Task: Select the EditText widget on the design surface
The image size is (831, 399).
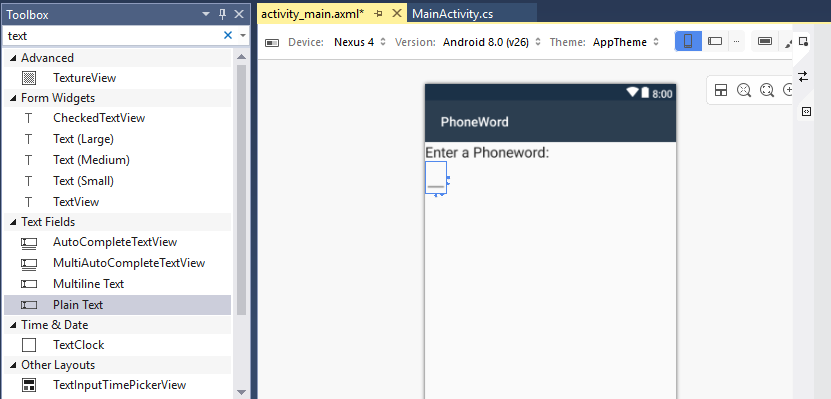Action: (436, 178)
